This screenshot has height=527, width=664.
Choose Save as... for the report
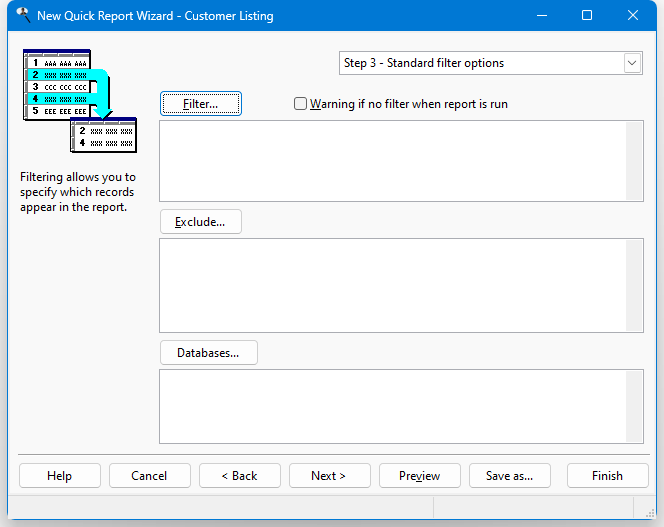coord(510,476)
